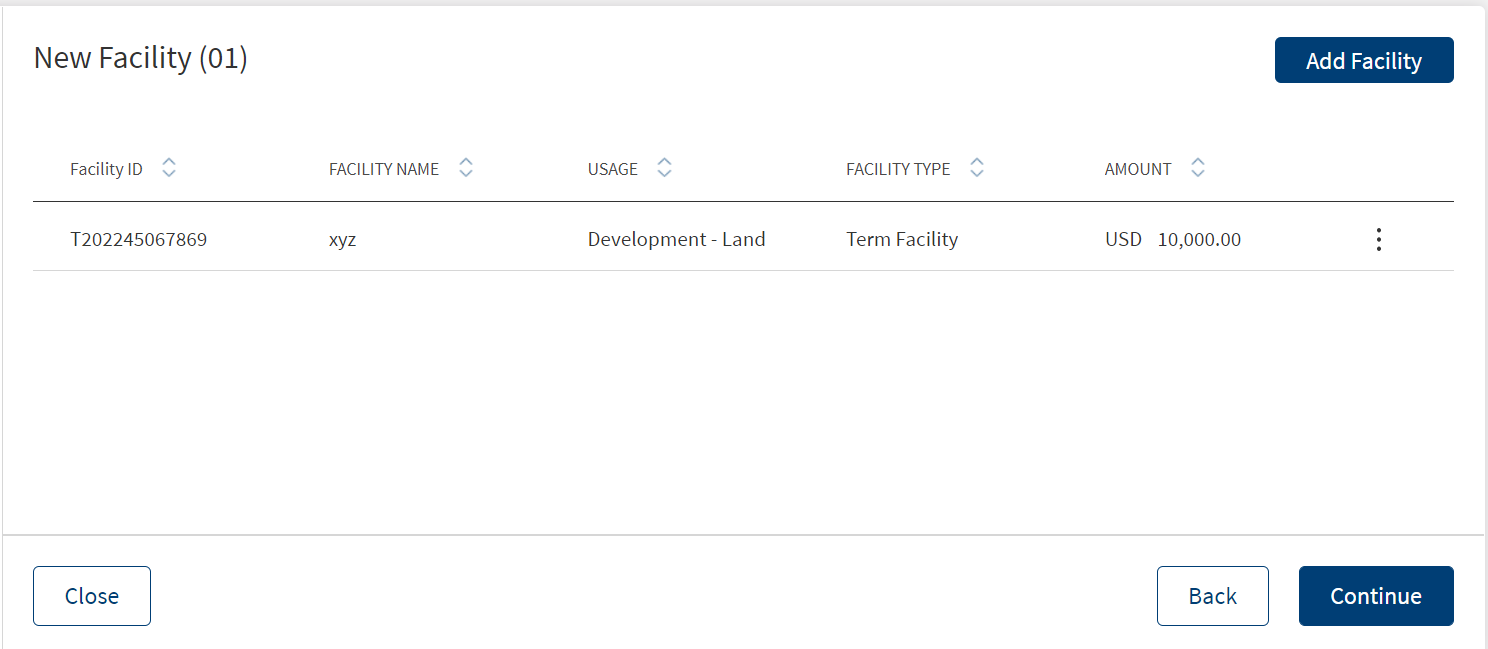Go back with the Back button

point(1213,596)
